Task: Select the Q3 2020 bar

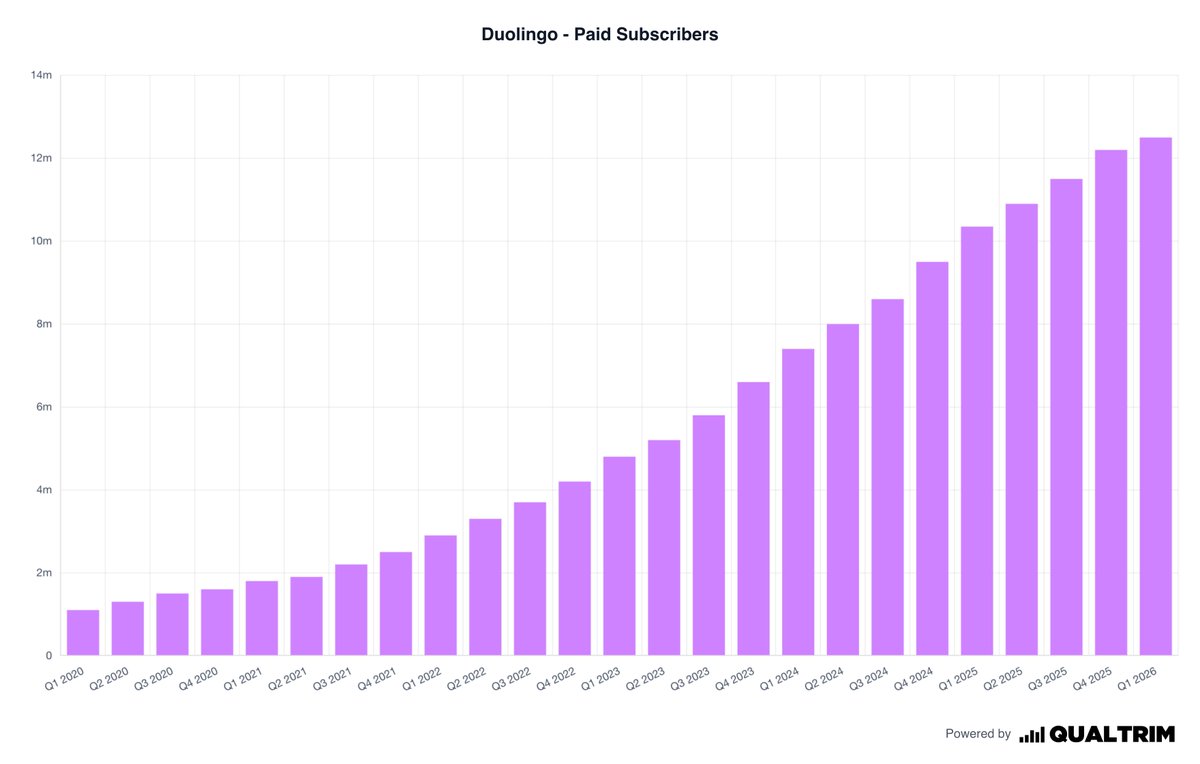Action: tap(172, 625)
